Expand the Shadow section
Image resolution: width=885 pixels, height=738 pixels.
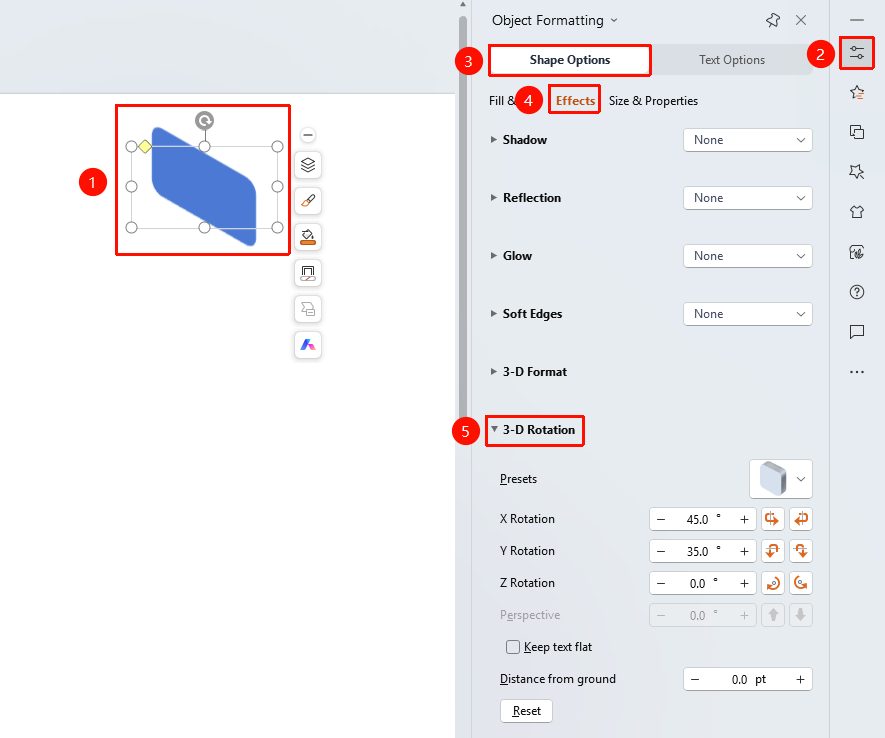pos(493,139)
